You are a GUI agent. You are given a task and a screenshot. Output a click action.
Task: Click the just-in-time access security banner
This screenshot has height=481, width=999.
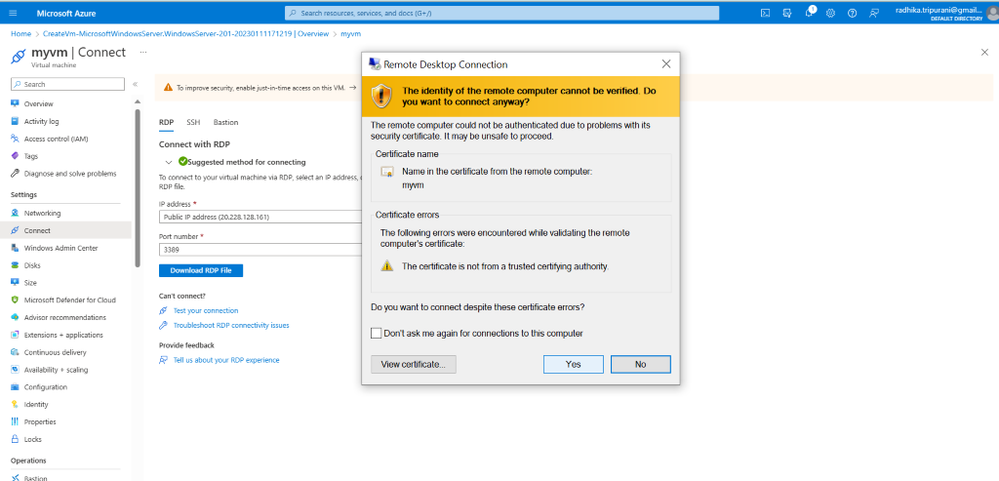click(259, 88)
